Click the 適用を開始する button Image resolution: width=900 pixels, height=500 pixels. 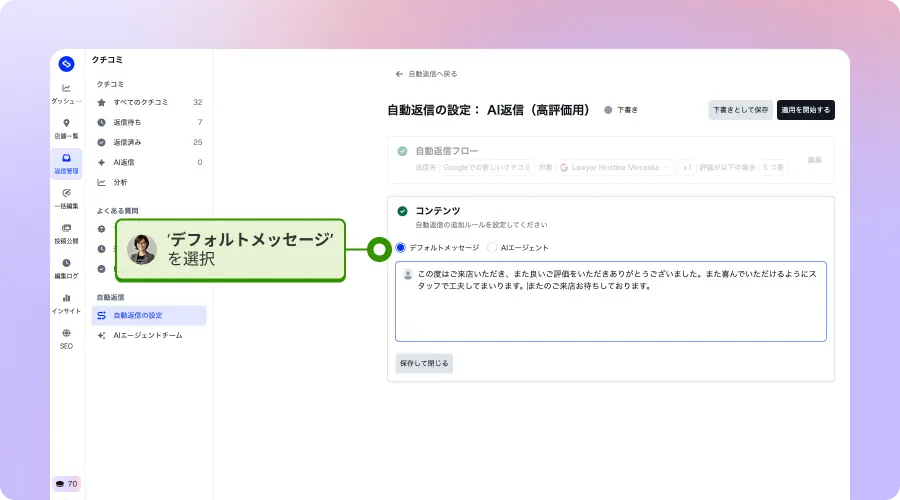coord(805,110)
